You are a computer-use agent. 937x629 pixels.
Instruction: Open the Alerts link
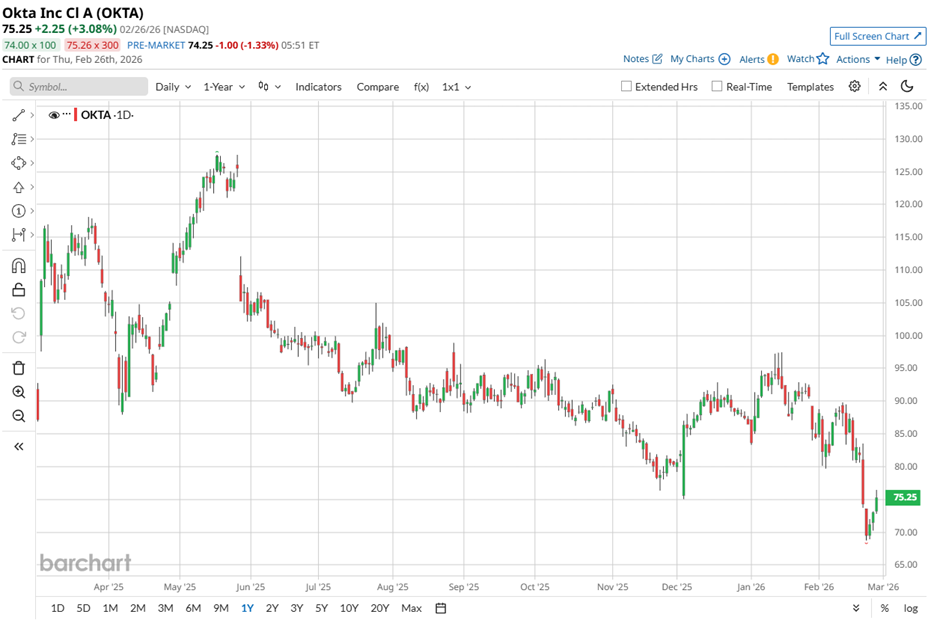point(759,59)
